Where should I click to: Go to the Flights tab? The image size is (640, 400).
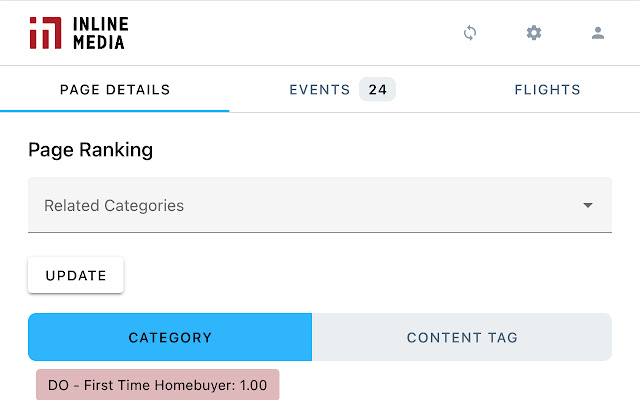pos(547,90)
